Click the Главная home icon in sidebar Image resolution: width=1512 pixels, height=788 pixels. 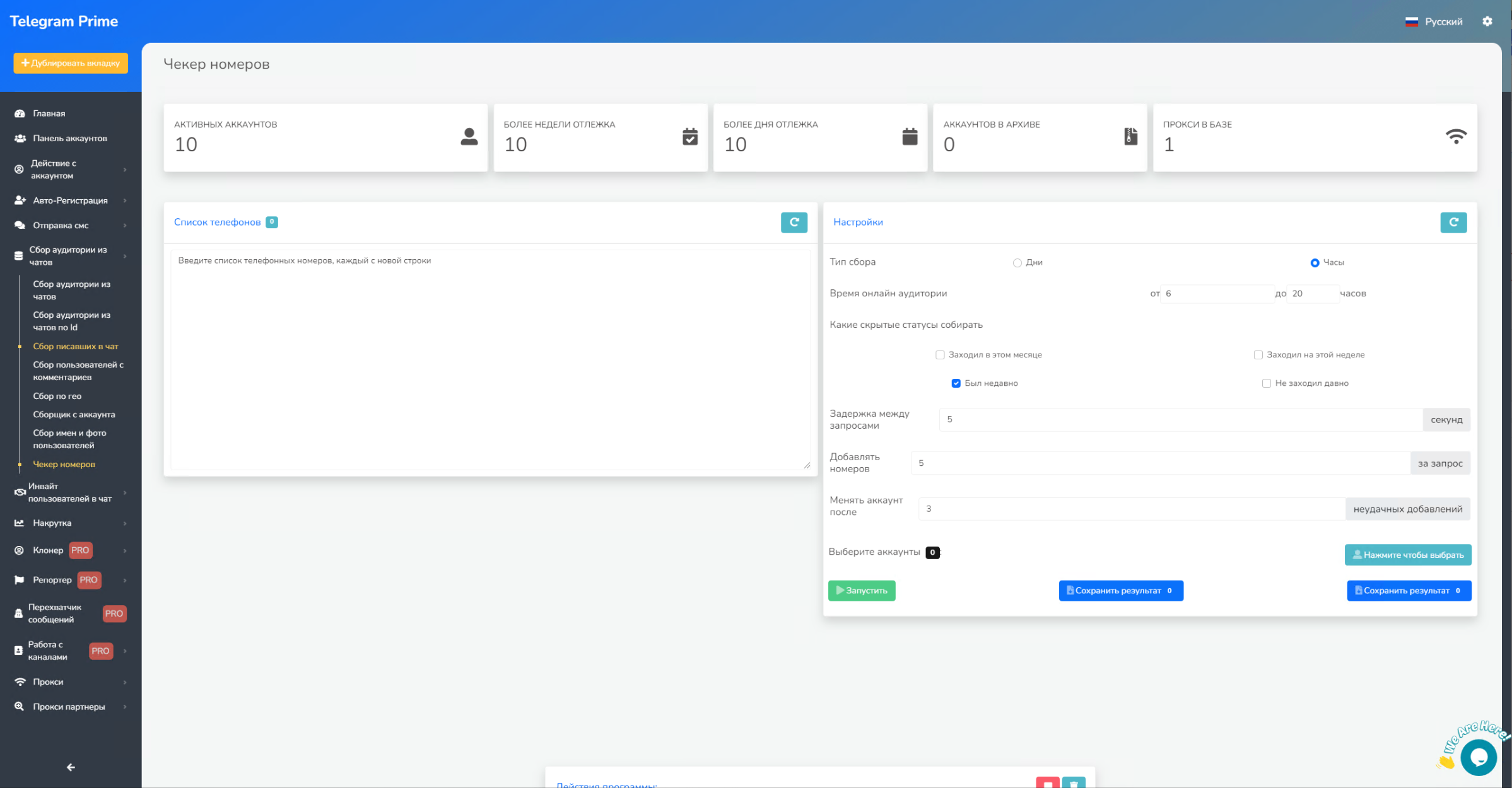tap(19, 113)
